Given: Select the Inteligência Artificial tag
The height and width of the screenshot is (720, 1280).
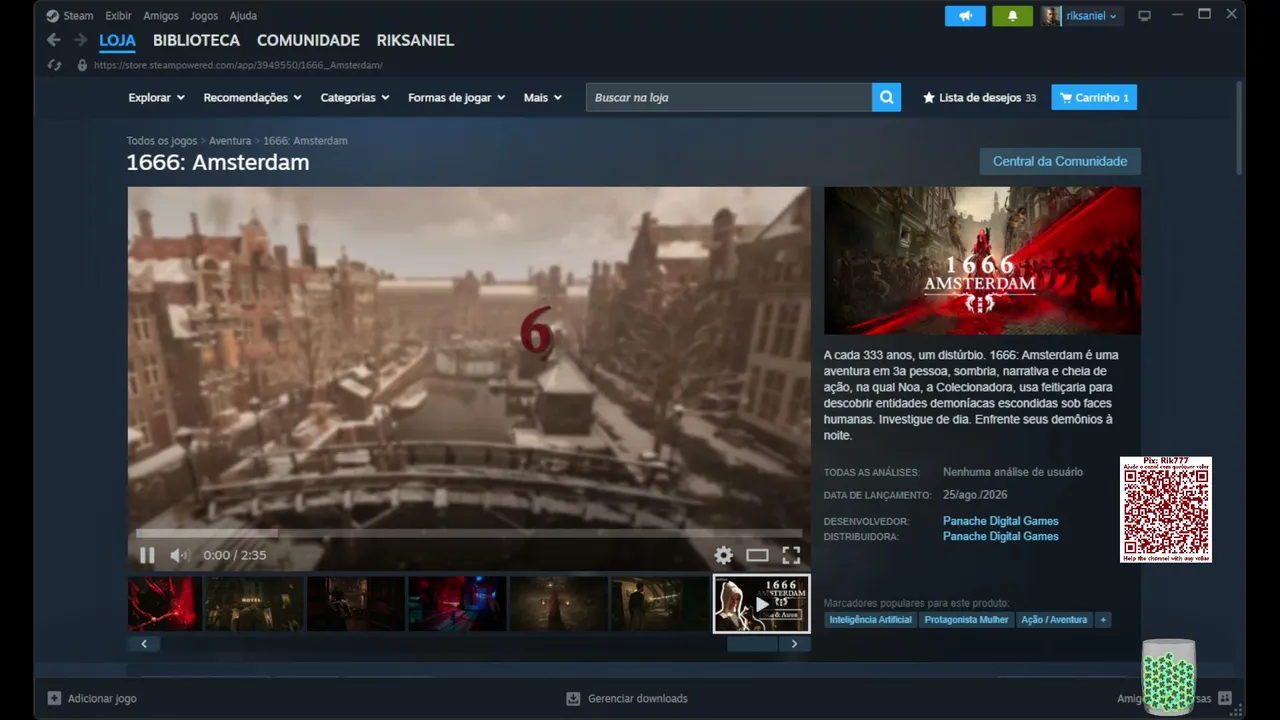Looking at the screenshot, I should tap(870, 620).
